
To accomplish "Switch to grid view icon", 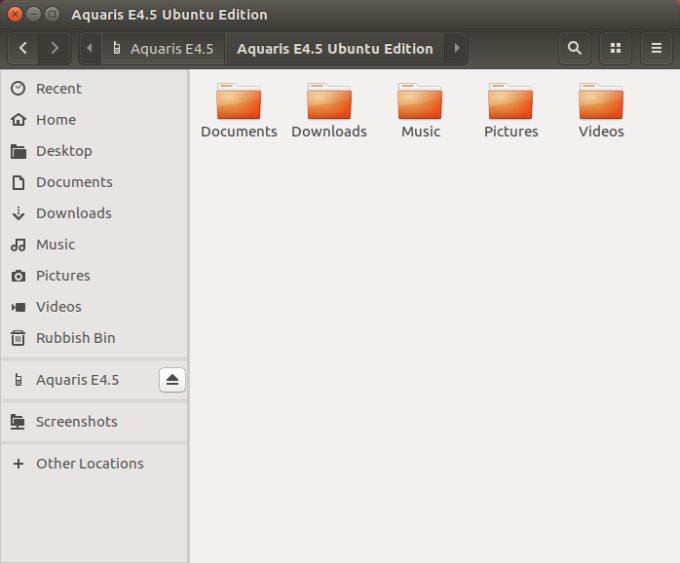I will [x=615, y=48].
